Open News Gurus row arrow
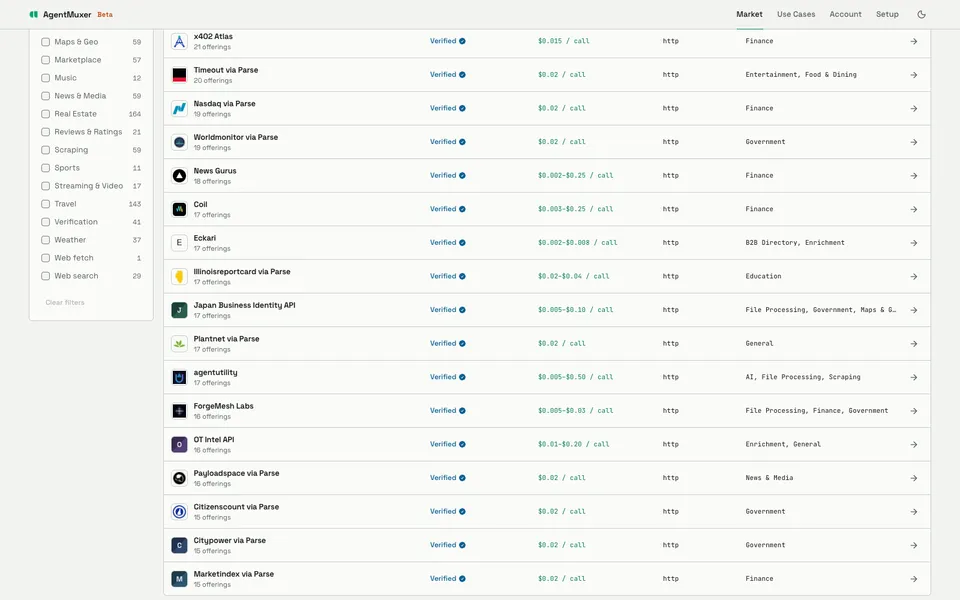The image size is (960, 600). pos(913,176)
